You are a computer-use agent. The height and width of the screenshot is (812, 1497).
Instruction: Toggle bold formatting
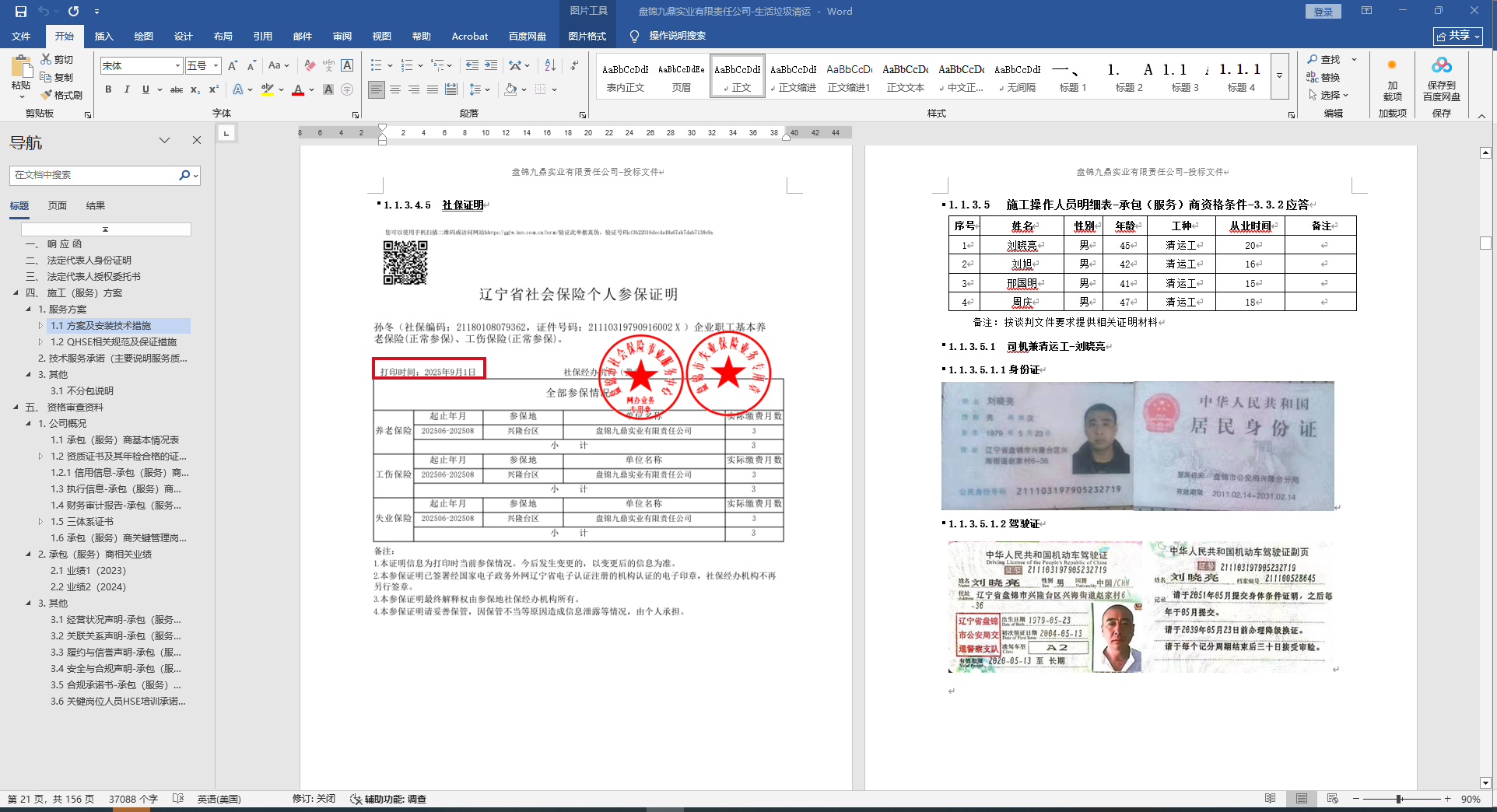coord(108,89)
